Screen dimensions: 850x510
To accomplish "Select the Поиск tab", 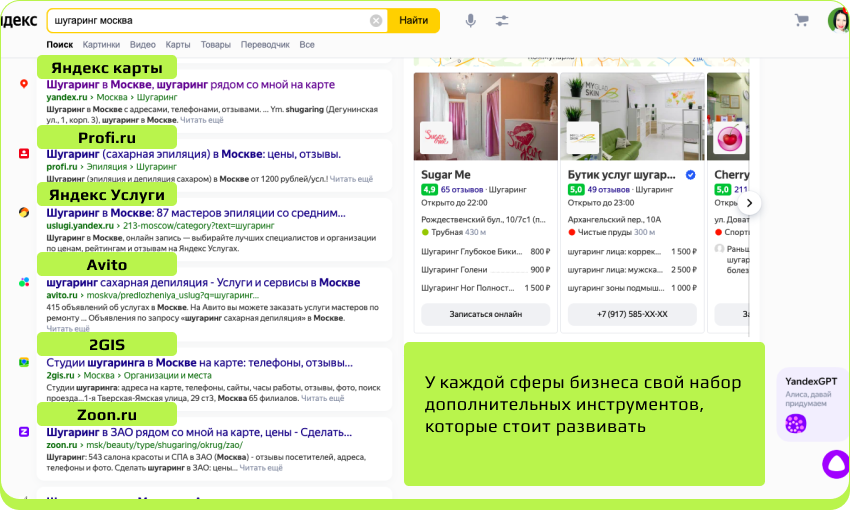I will click(60, 44).
